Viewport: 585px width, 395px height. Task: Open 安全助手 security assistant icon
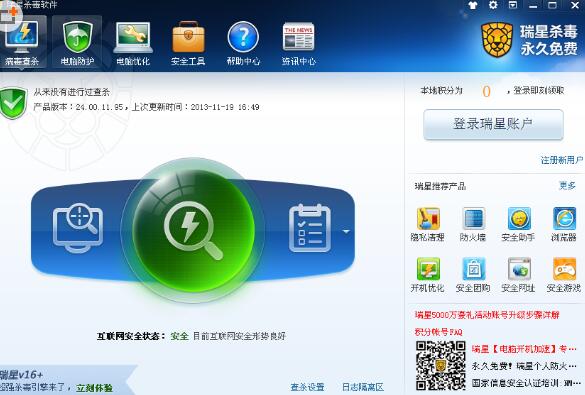[518, 224]
